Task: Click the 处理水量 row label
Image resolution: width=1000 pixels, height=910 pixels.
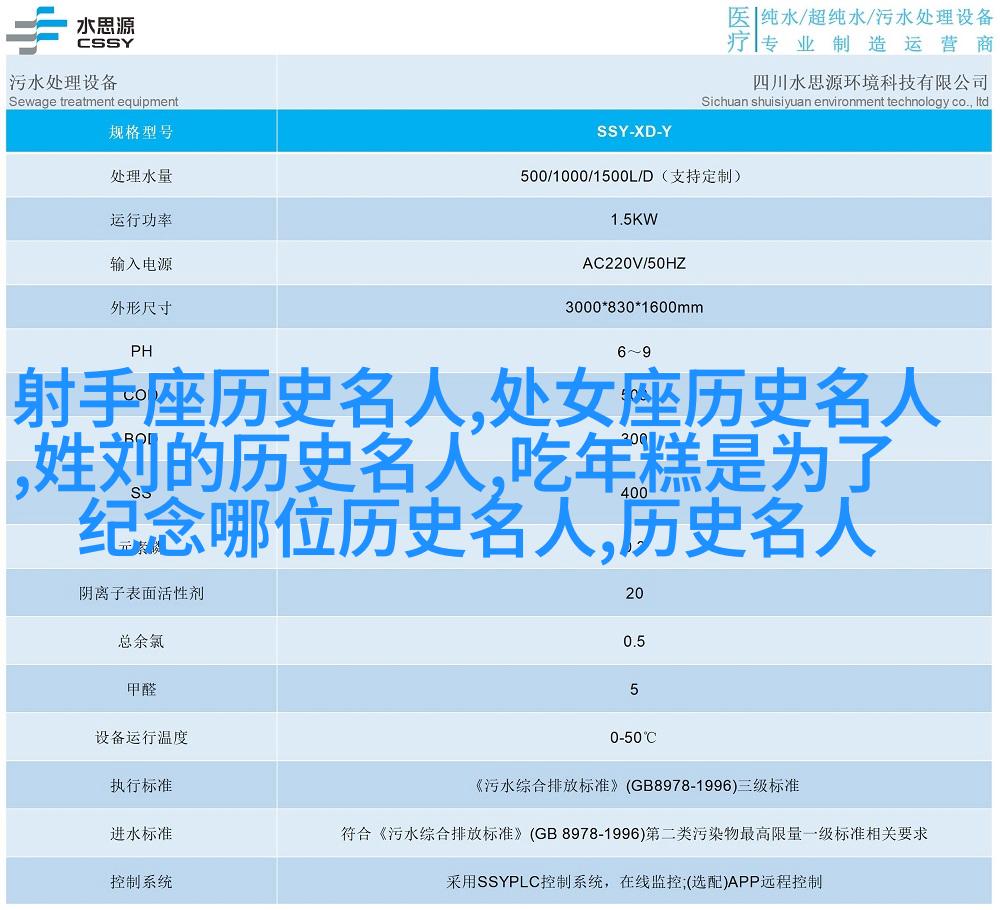Action: (x=141, y=176)
